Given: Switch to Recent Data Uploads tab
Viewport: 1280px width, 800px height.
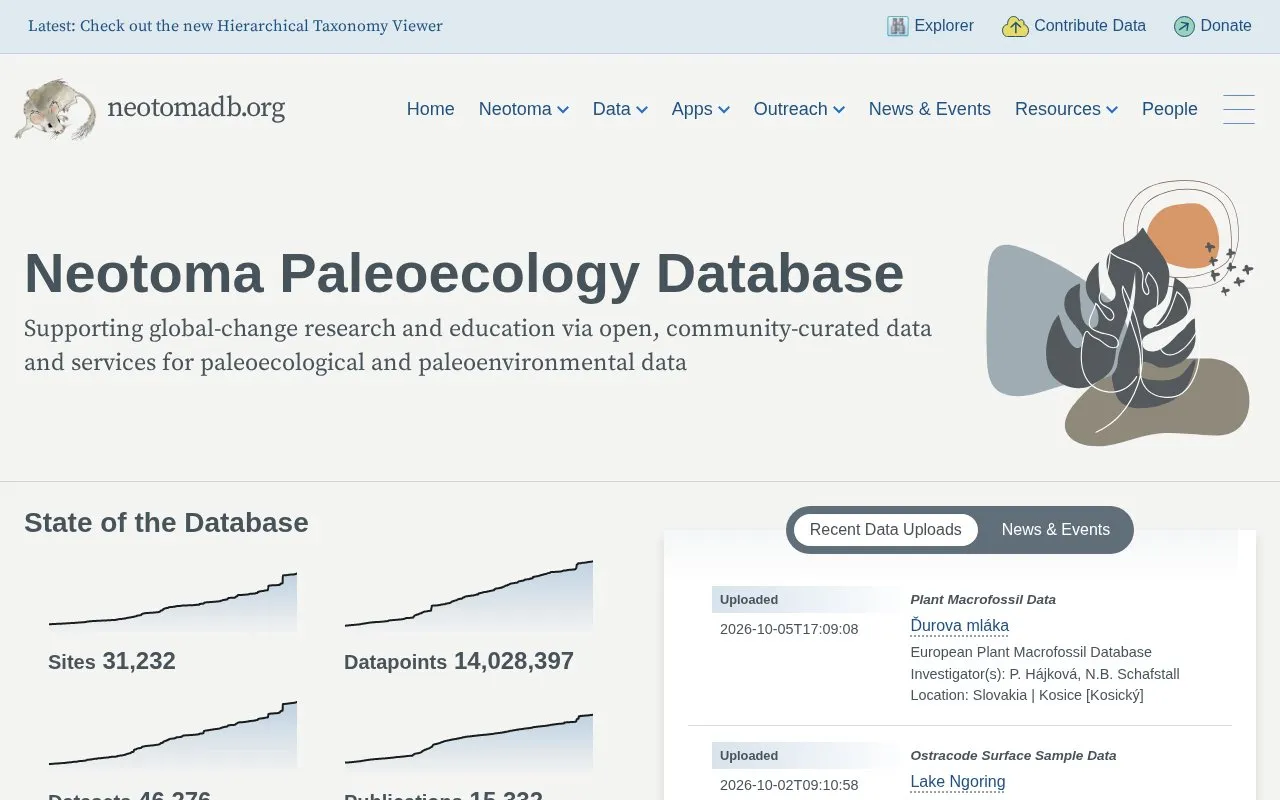Looking at the screenshot, I should pos(885,530).
